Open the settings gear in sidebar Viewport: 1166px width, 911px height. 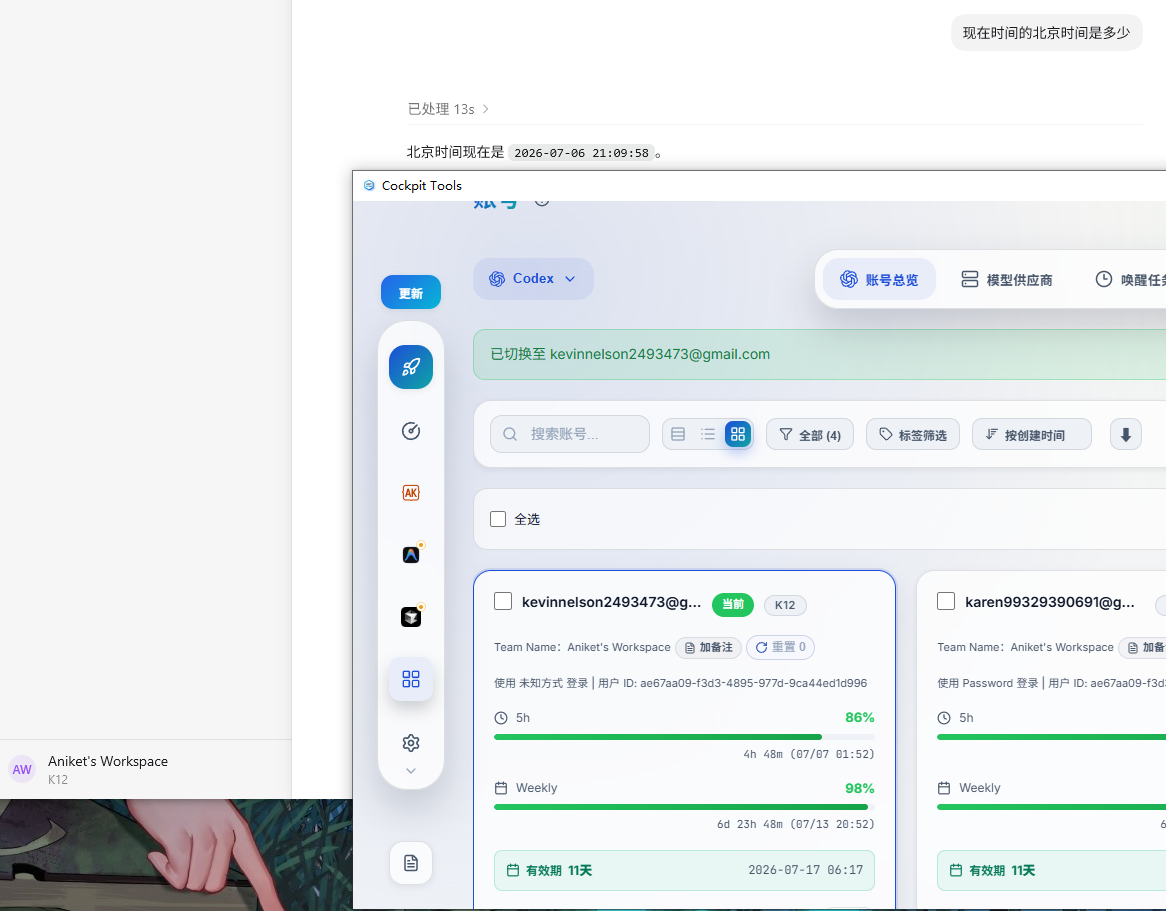[x=410, y=743]
